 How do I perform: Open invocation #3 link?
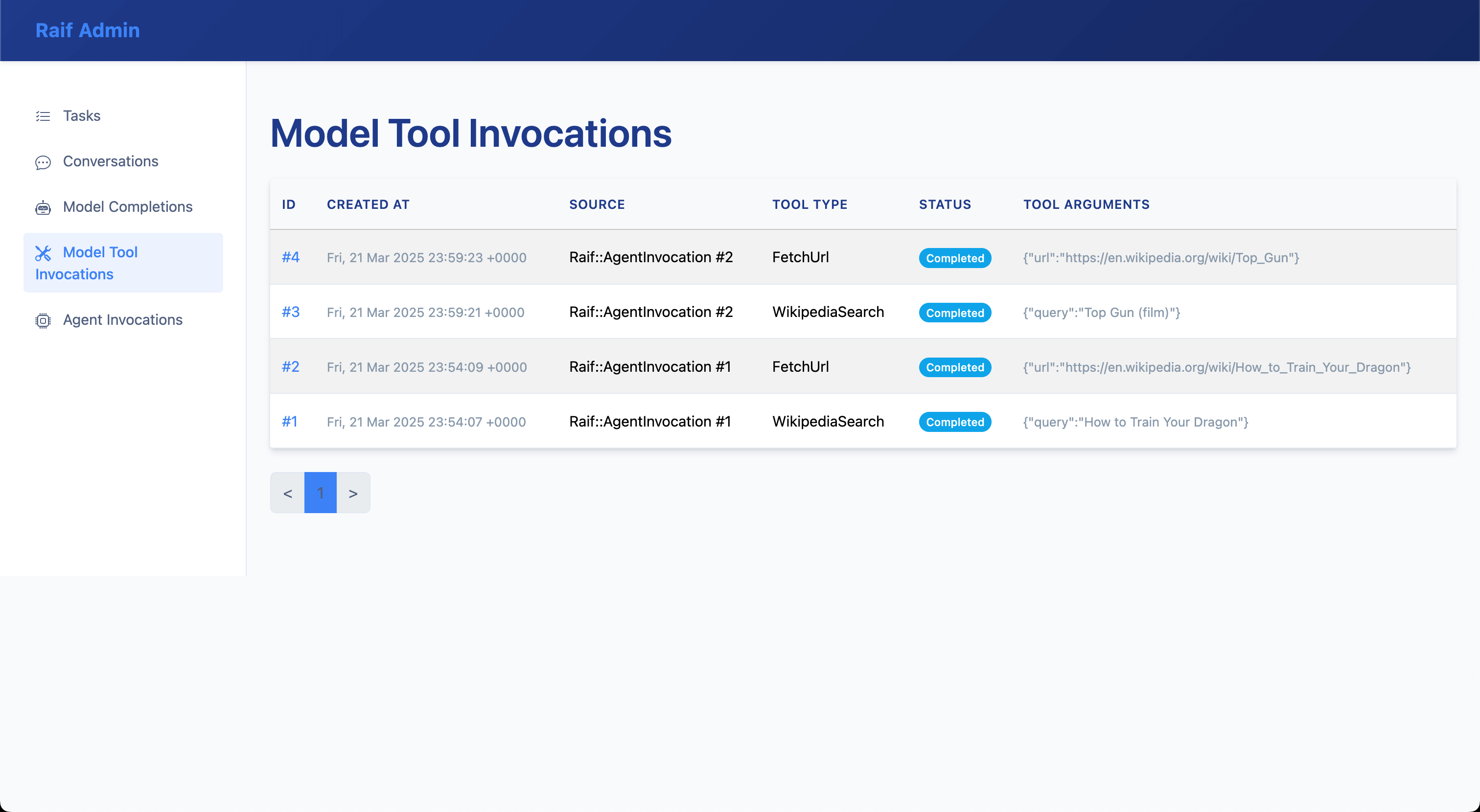[290, 312]
